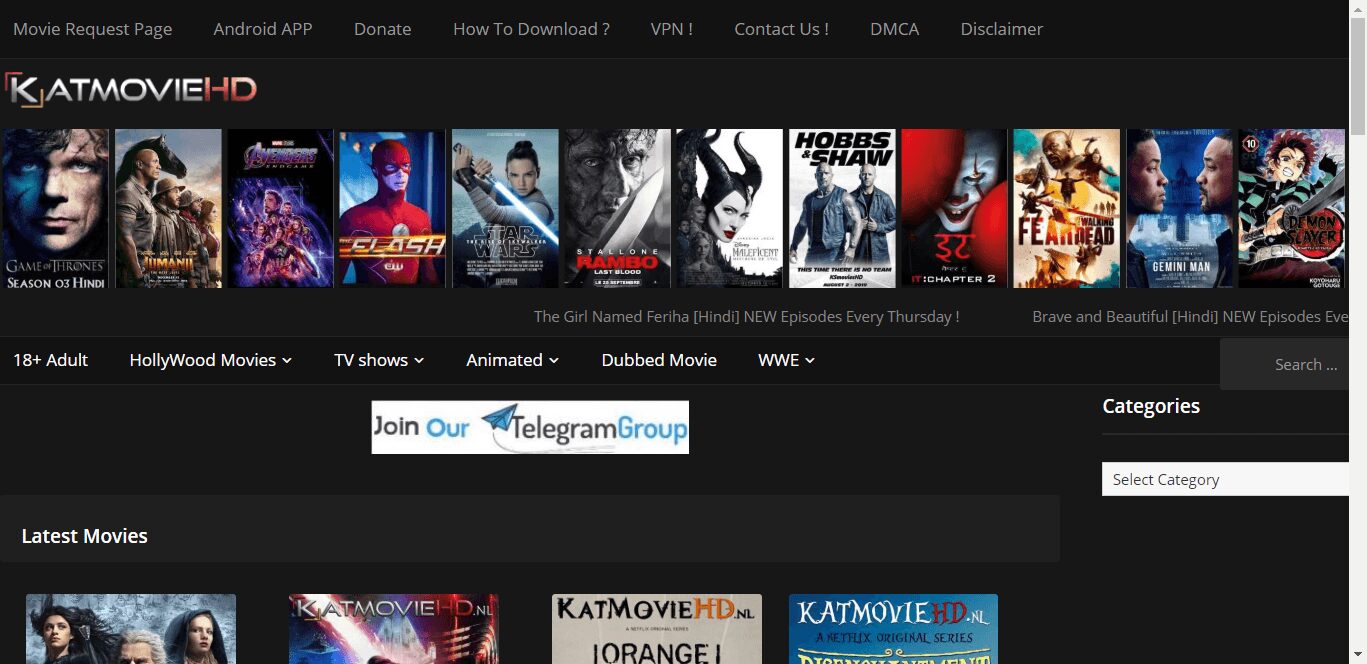Click the Latest Movies heading
The image size is (1367, 664).
84,536
